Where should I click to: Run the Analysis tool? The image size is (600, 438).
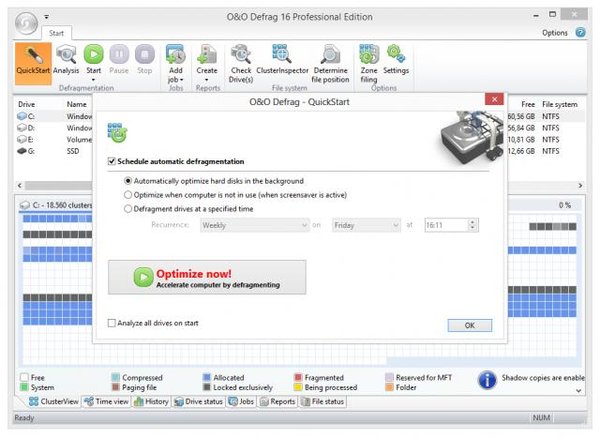[66, 60]
